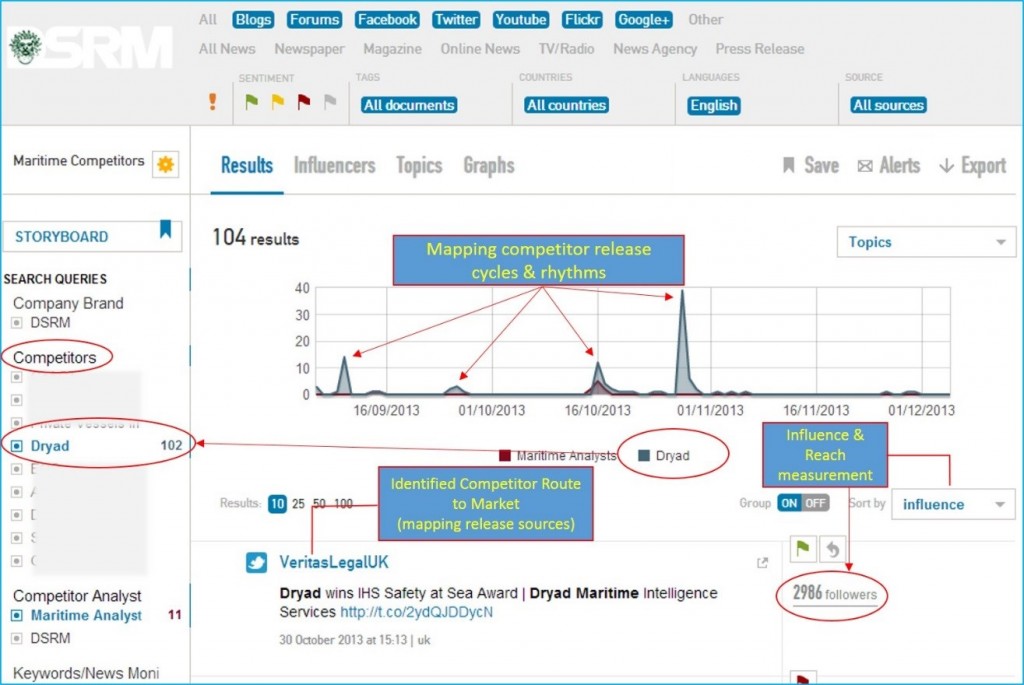This screenshot has height=685, width=1024.
Task: Click the Keywords/News Moni heading
Action: pos(86,673)
